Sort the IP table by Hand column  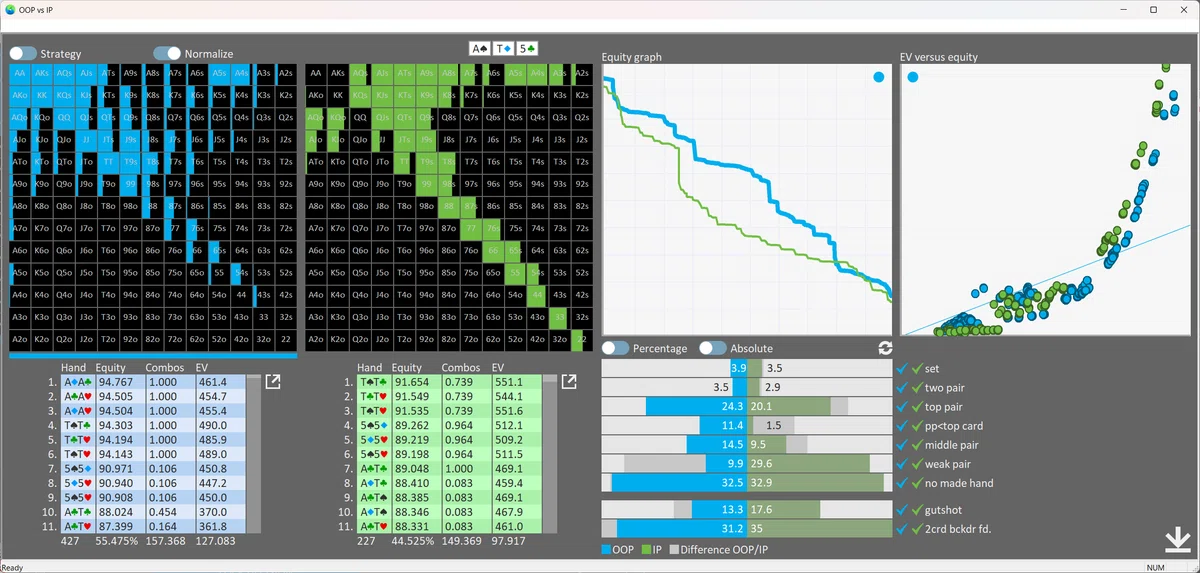[x=369, y=368]
